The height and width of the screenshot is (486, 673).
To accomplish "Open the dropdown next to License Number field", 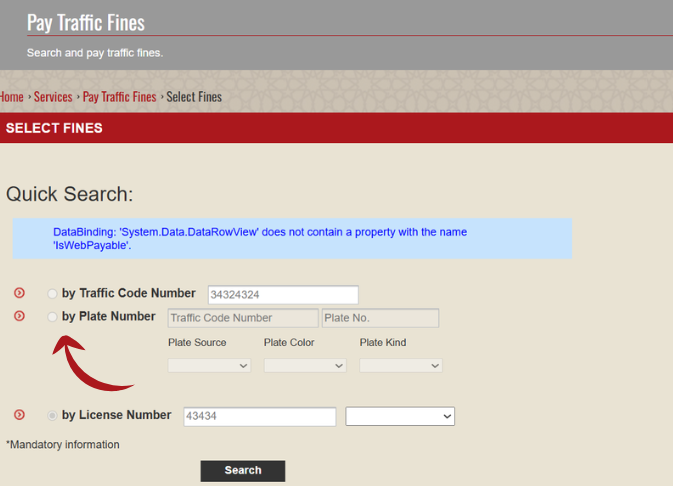I will (400, 416).
